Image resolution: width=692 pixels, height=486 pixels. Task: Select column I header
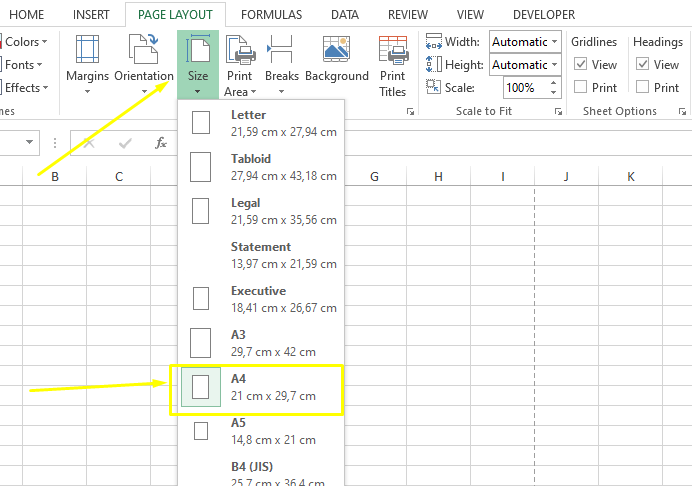[x=503, y=177]
